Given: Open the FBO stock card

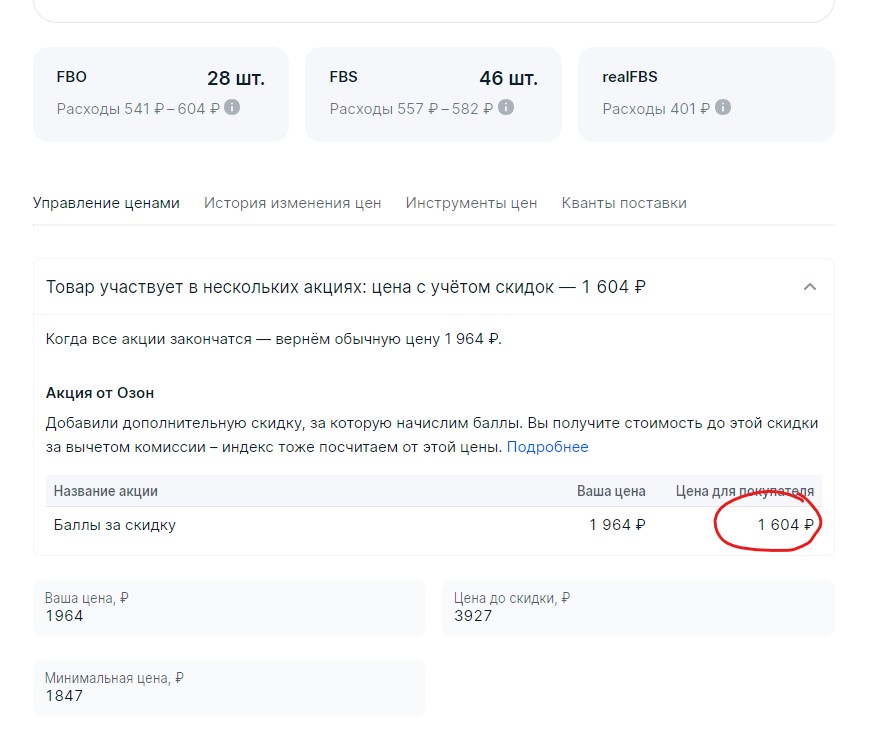Looking at the screenshot, I should point(161,94).
